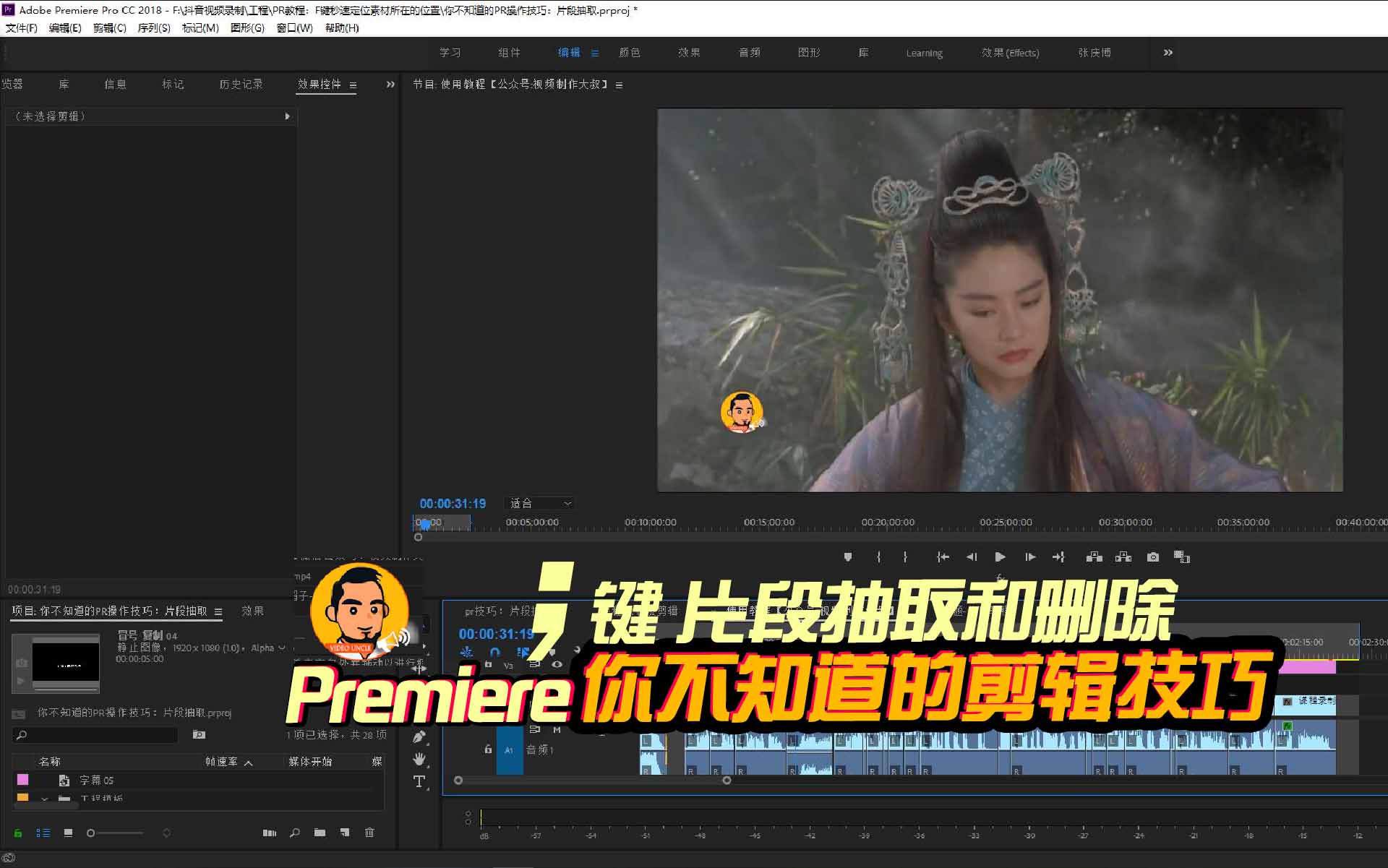This screenshot has width=1388, height=868.
Task: Toggle V3 track output eye
Action: [557, 664]
